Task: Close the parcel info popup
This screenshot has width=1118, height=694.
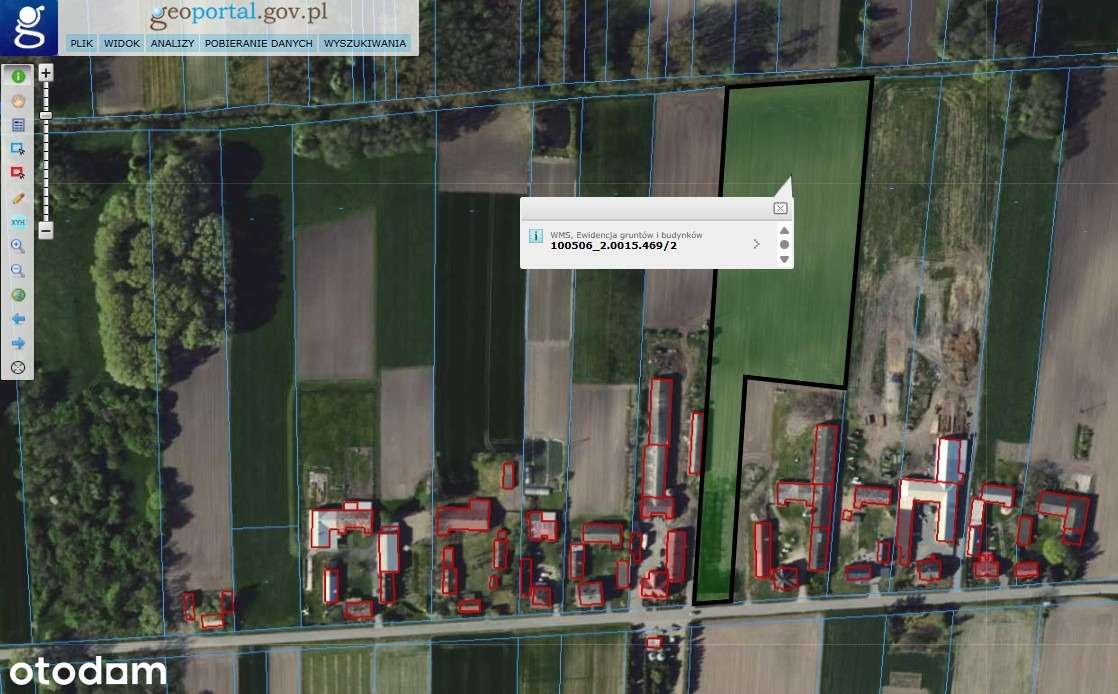Action: point(780,208)
